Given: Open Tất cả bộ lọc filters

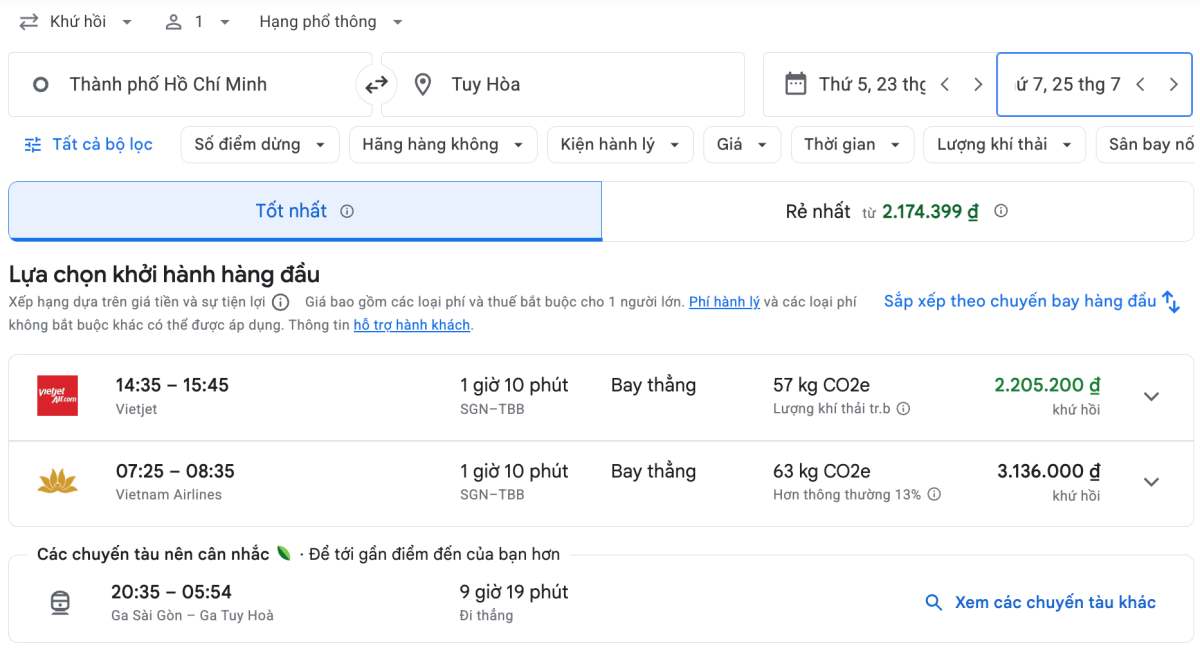Looking at the screenshot, I should click(x=89, y=144).
